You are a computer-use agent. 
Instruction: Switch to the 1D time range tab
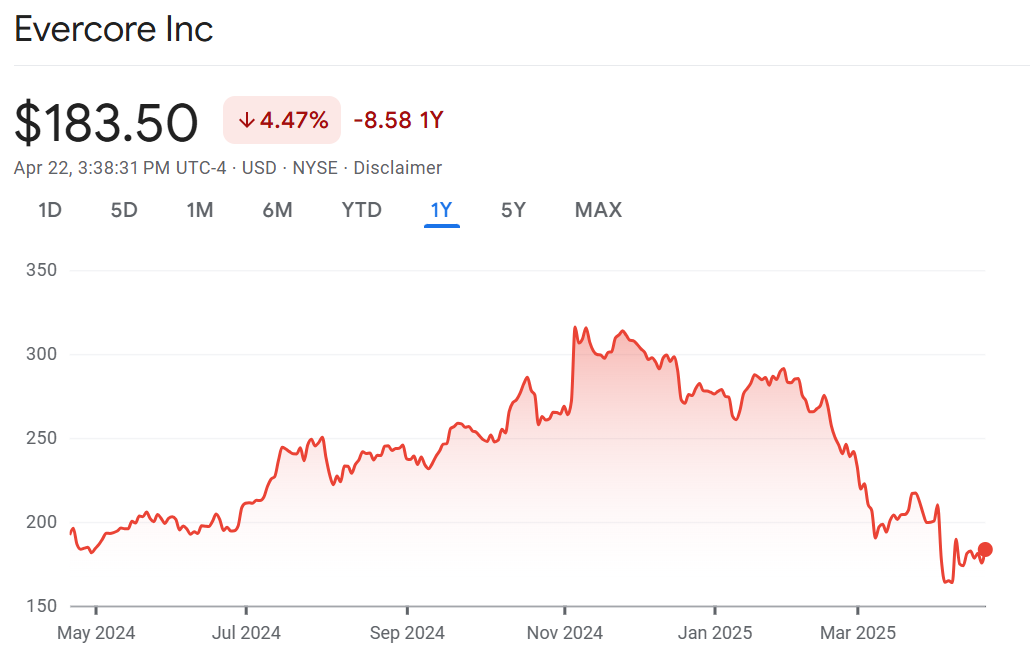tap(50, 210)
